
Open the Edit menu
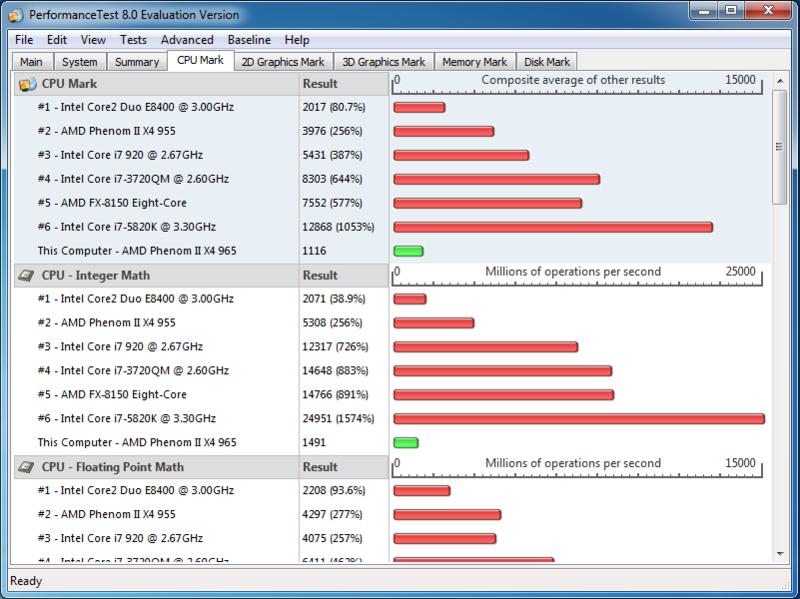pyautogui.click(x=57, y=40)
